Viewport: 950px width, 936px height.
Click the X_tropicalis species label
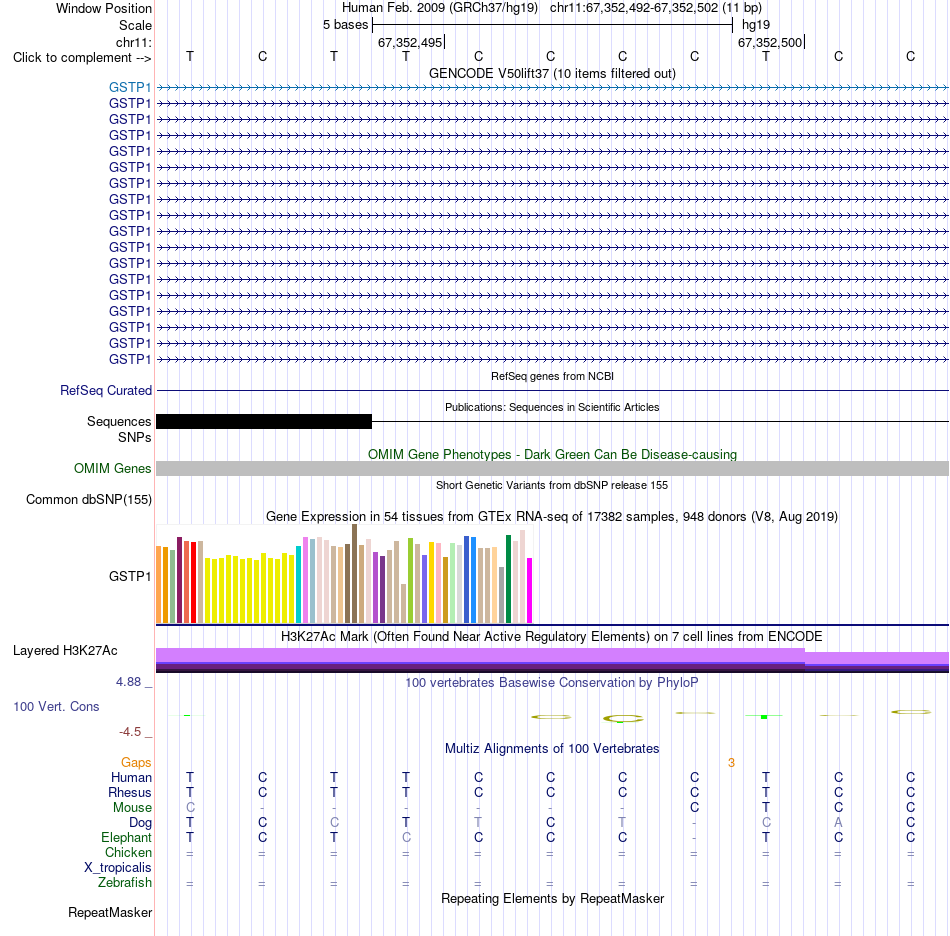[x=118, y=868]
